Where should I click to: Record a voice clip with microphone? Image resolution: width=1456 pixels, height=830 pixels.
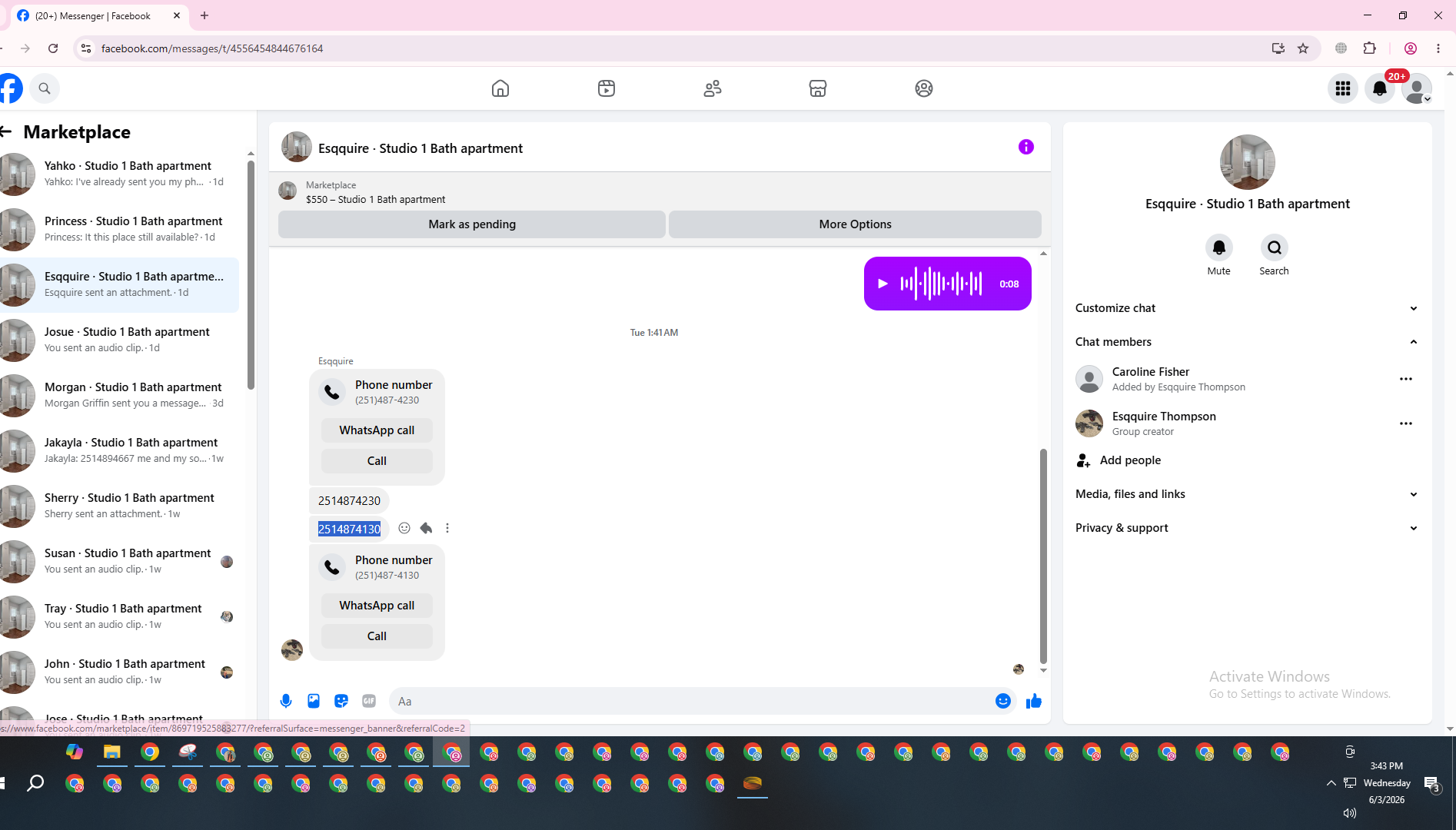pyautogui.click(x=286, y=701)
